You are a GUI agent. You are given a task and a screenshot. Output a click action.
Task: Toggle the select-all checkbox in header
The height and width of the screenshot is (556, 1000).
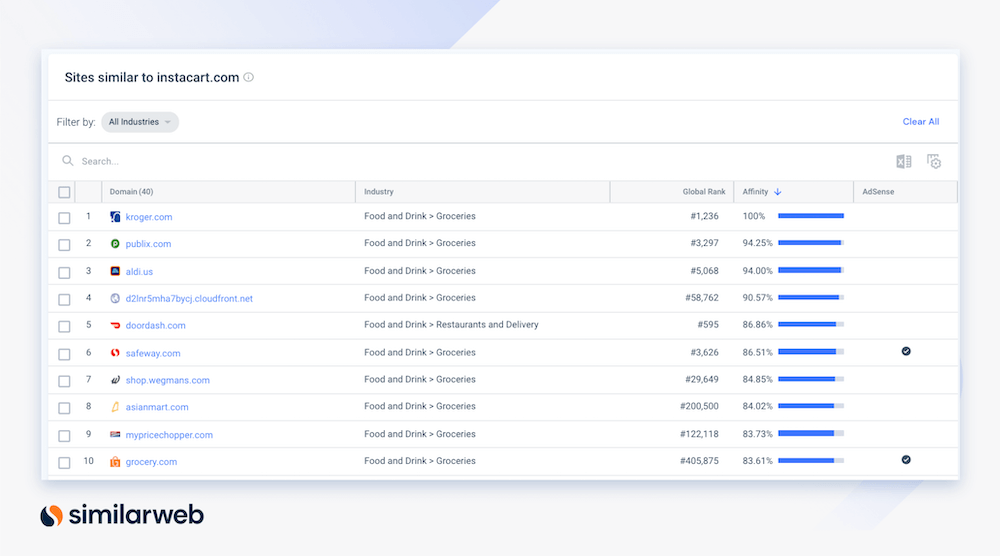(x=64, y=192)
